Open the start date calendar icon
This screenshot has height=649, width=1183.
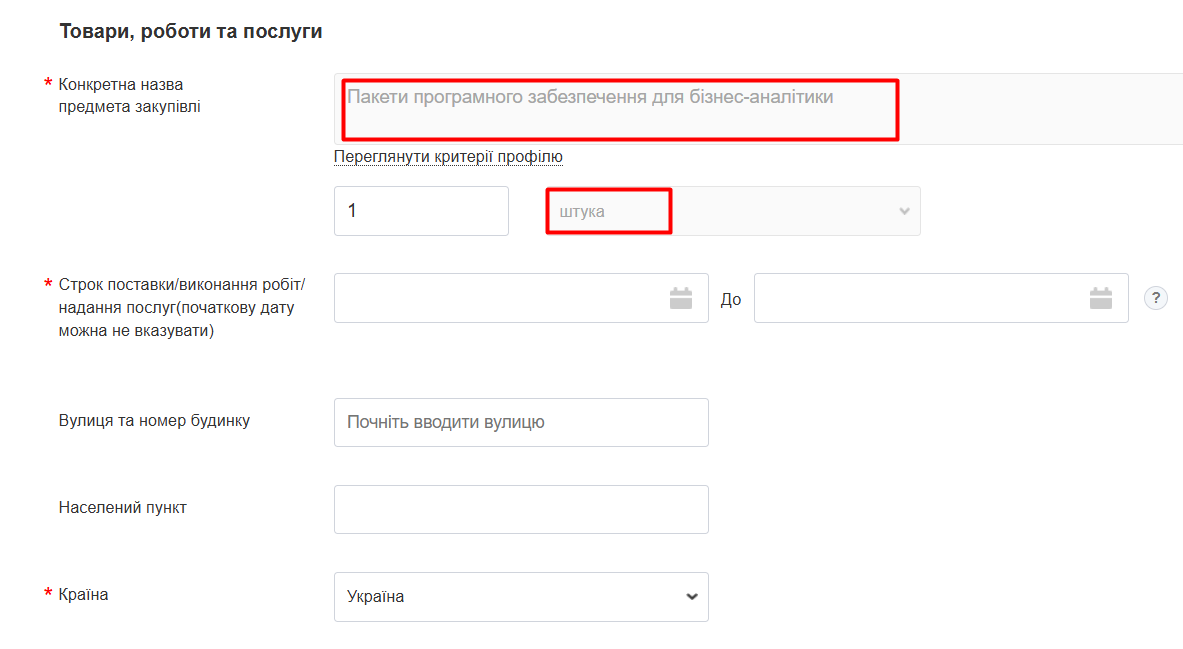pos(681,298)
